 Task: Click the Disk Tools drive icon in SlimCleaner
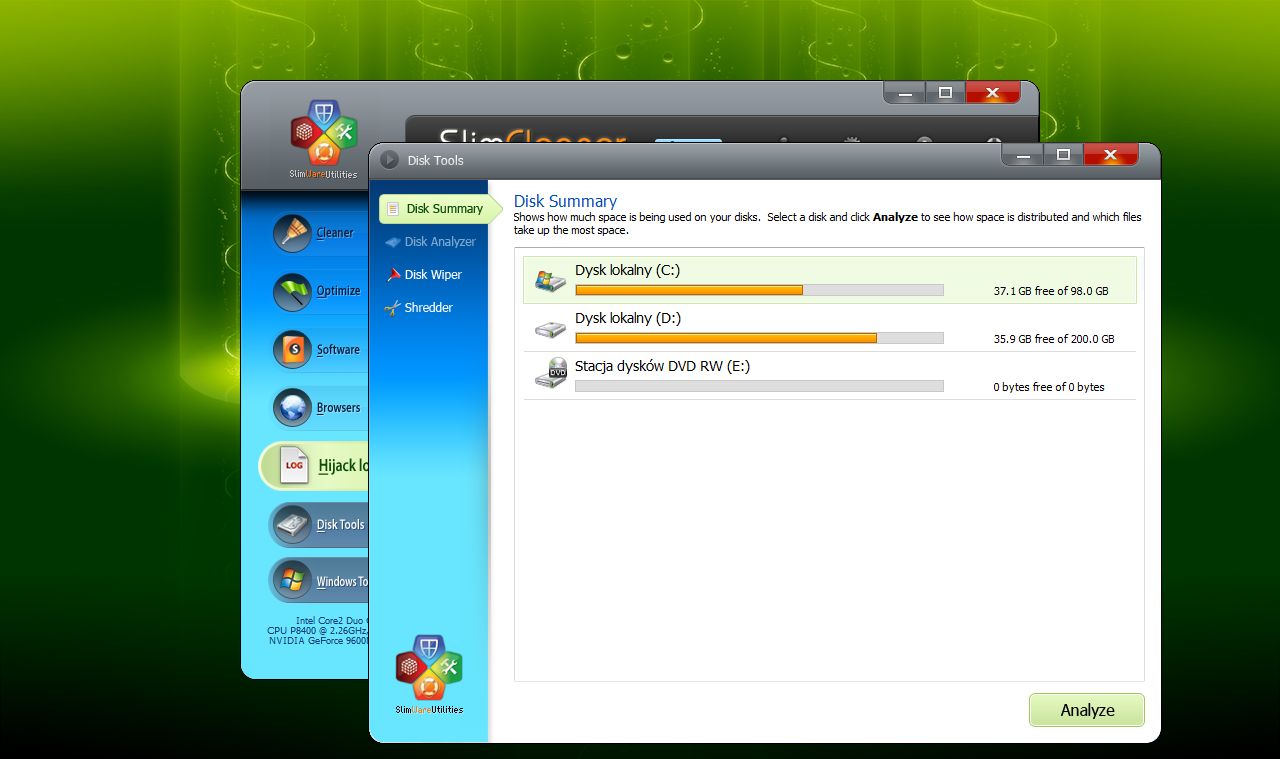click(293, 524)
